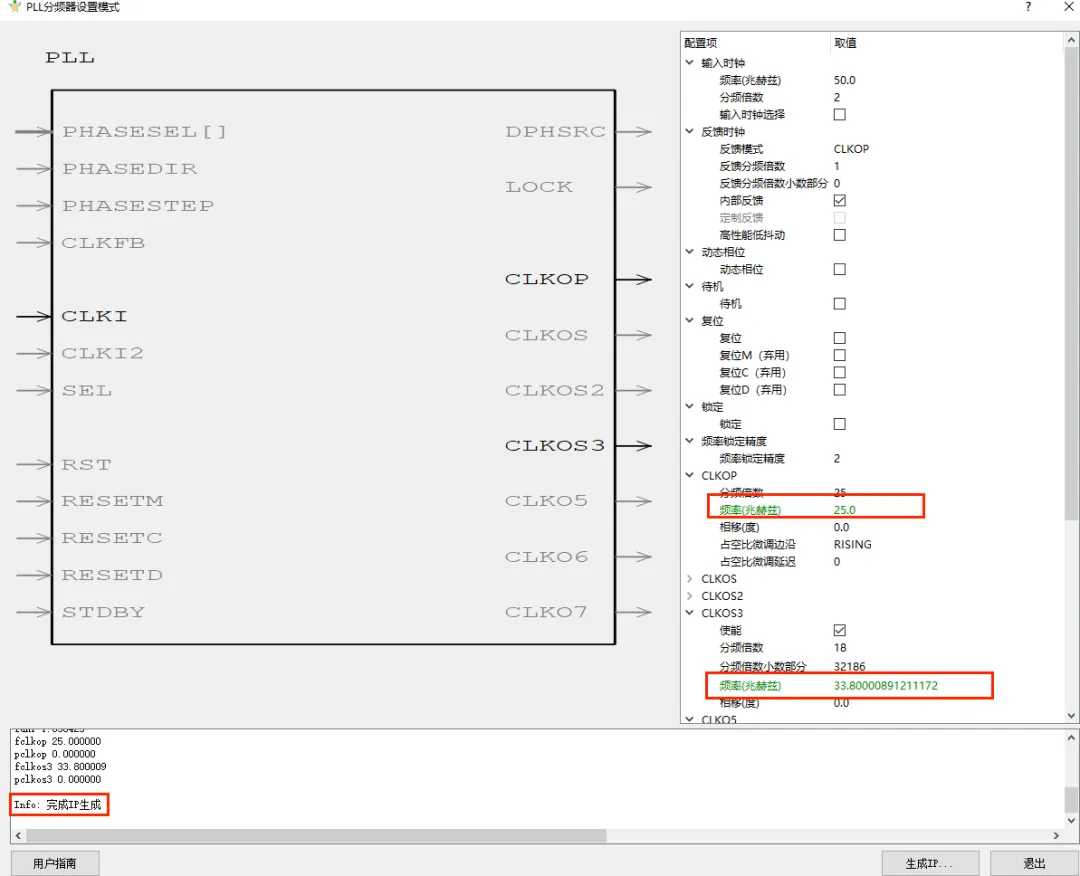Click the log panel scroll-down arrow
The image size is (1080, 876).
(x=1071, y=821)
